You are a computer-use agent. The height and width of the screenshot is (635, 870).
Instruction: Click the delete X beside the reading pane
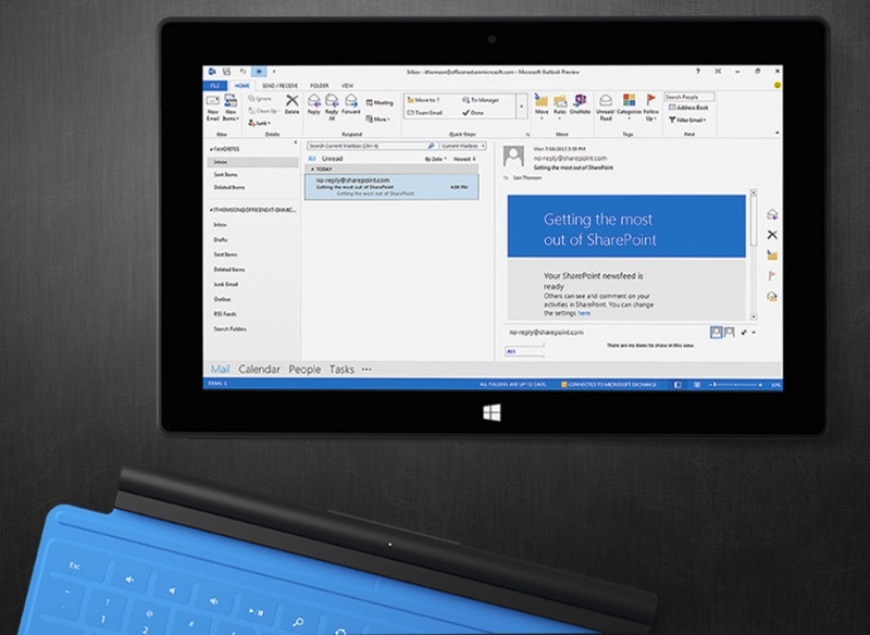click(x=772, y=235)
